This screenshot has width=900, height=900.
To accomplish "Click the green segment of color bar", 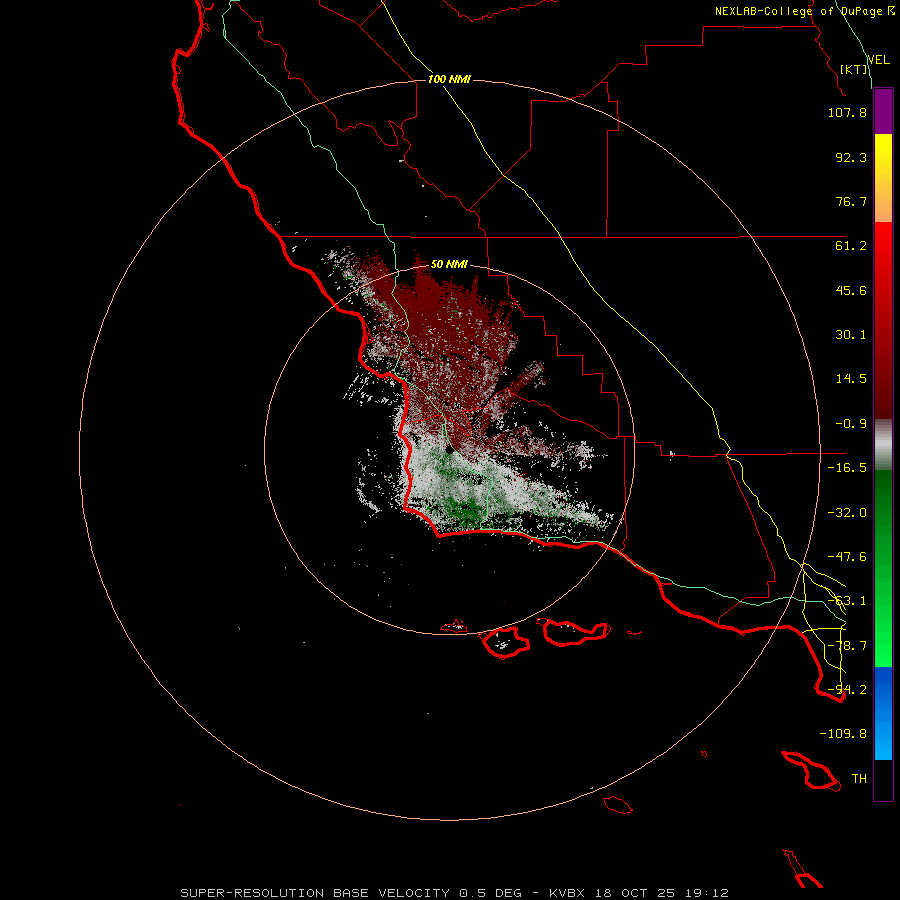I will 883,568.
